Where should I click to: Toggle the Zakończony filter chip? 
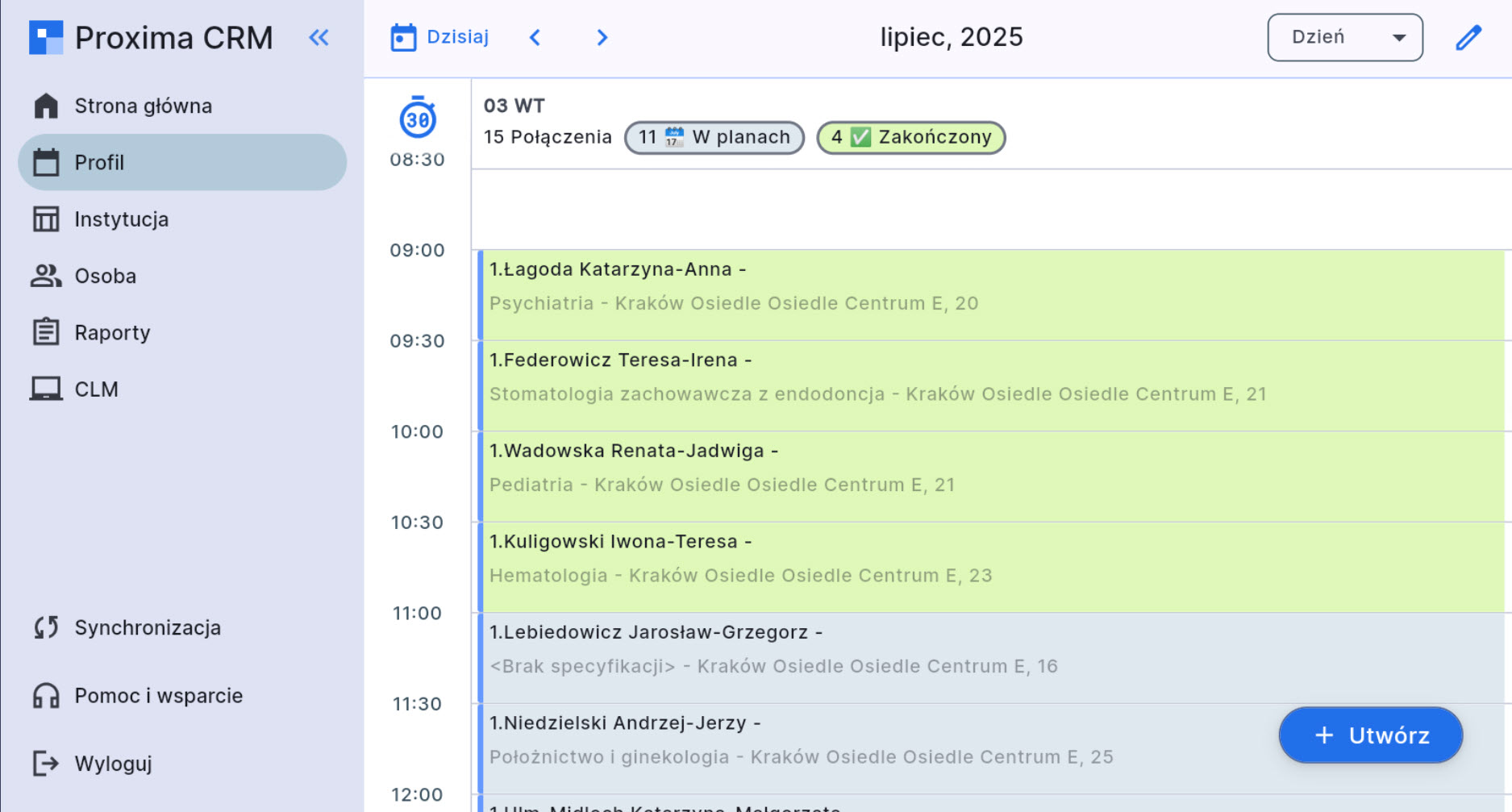click(910, 137)
